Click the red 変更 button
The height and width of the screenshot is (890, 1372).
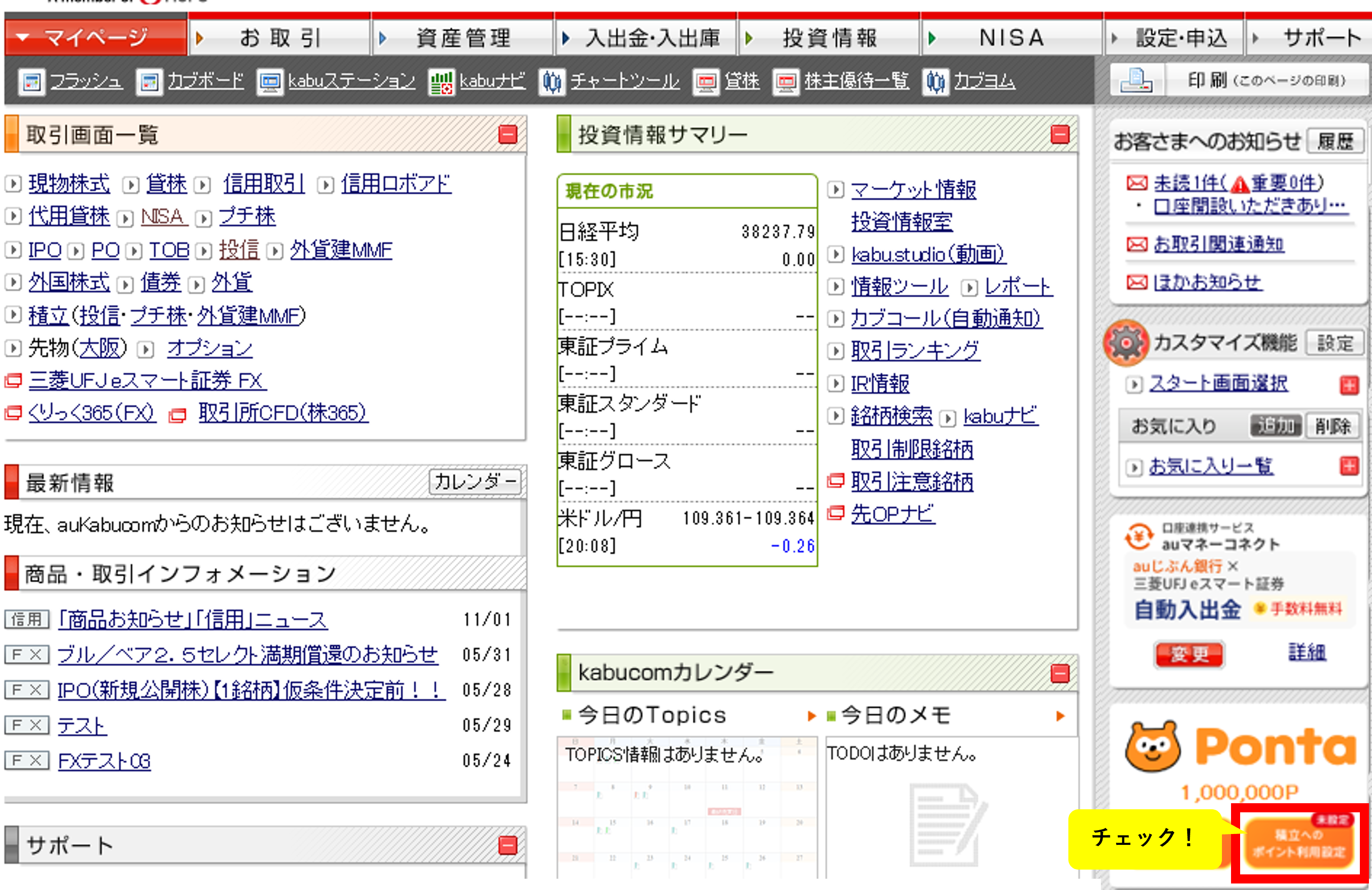pos(1189,655)
